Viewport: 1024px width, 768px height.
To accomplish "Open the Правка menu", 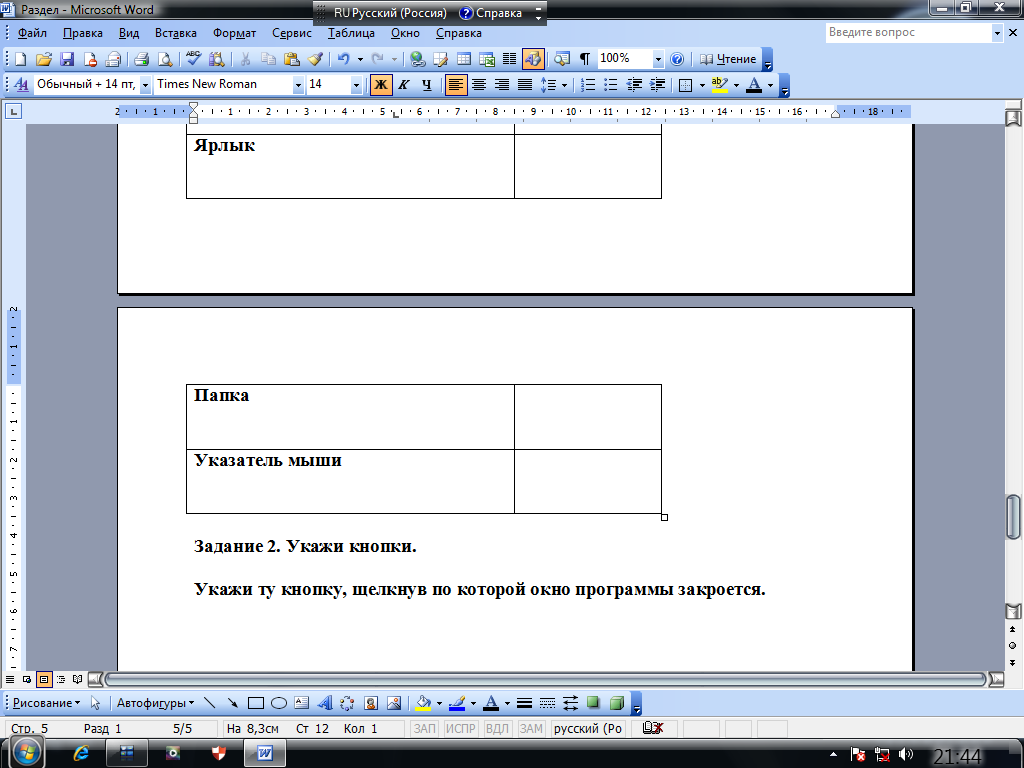I will (82, 33).
